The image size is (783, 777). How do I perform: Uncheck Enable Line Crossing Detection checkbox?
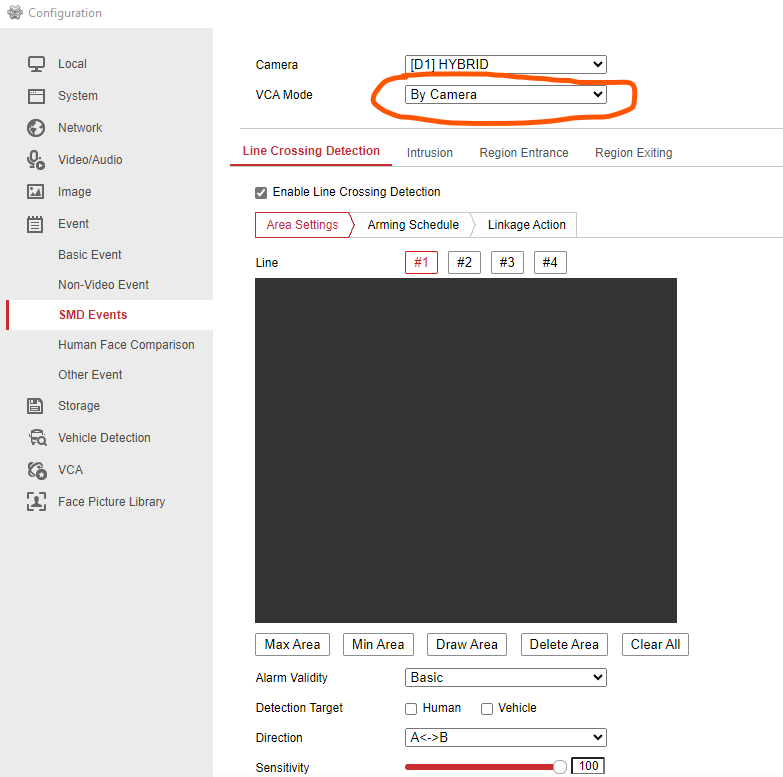[x=261, y=192]
